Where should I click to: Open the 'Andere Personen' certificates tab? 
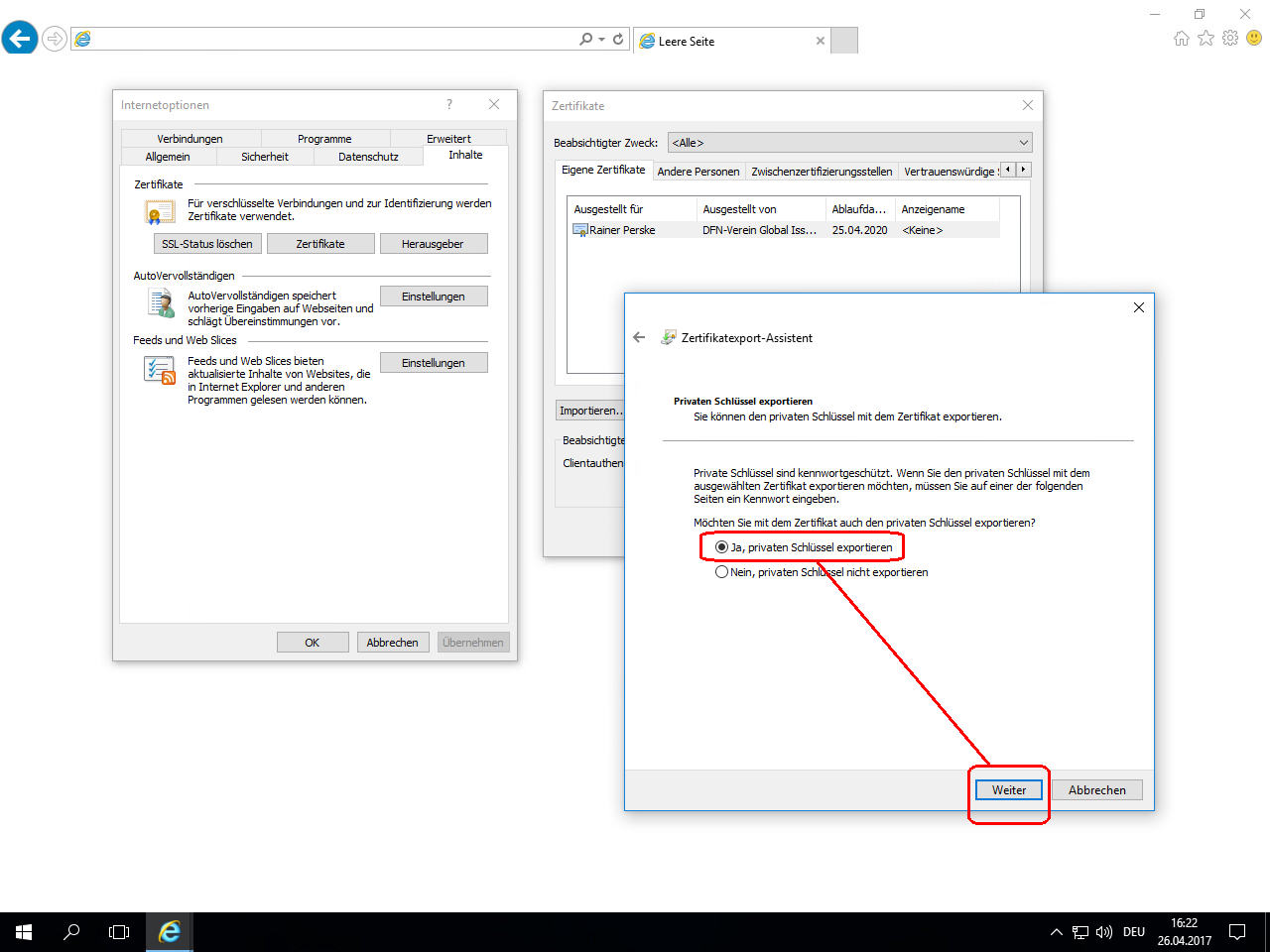point(698,172)
